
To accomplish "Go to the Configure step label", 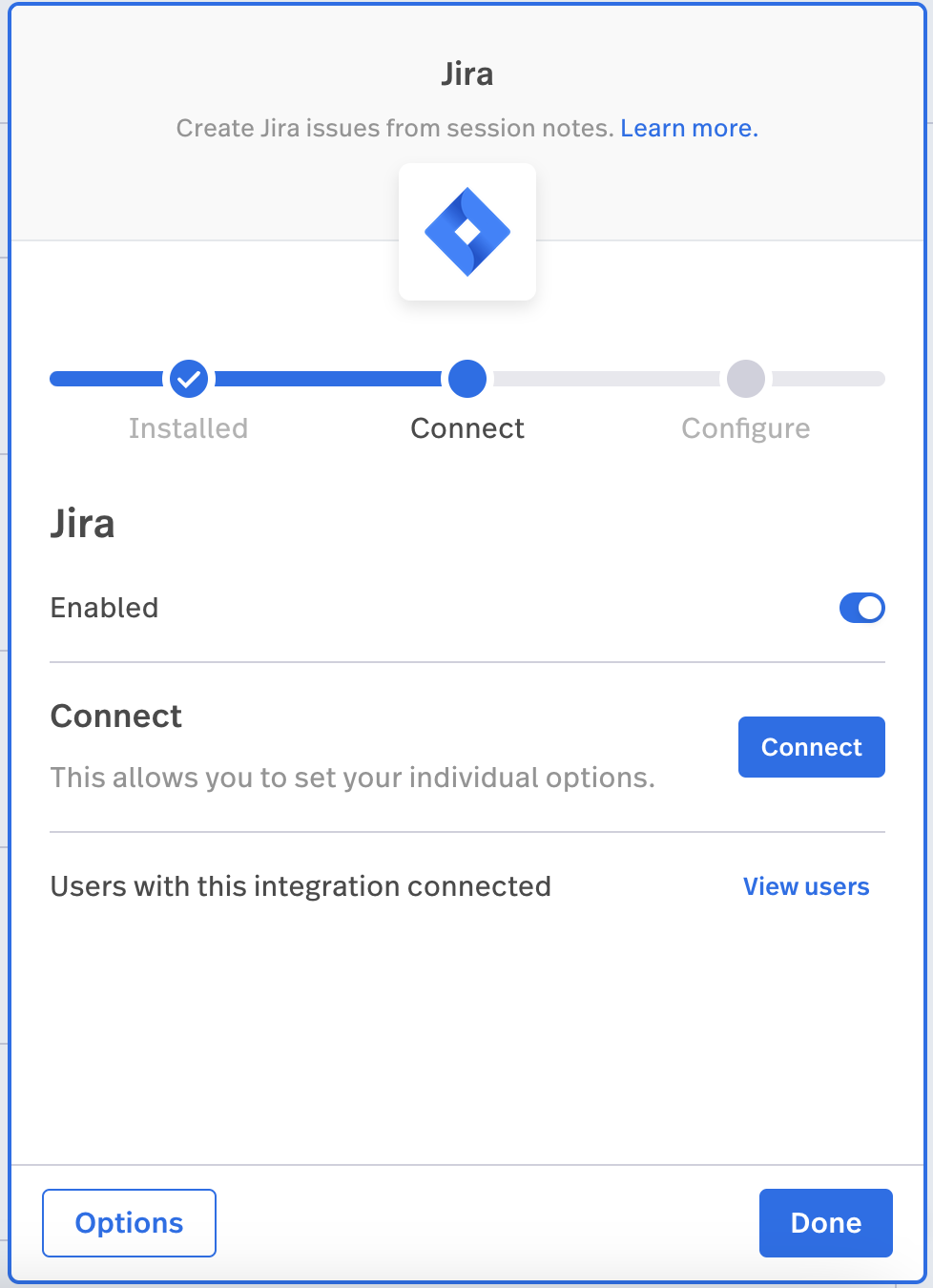I will pos(746,428).
